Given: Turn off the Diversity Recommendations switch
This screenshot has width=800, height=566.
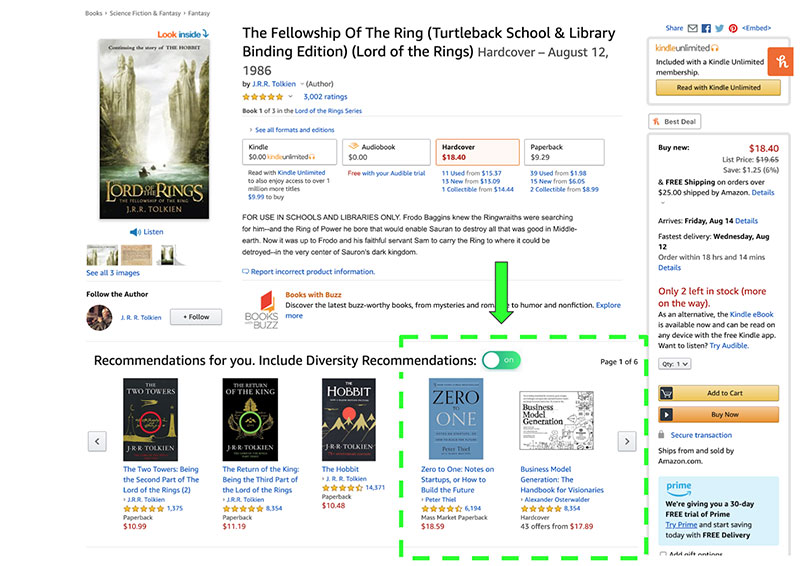Looking at the screenshot, I should pos(502,360).
